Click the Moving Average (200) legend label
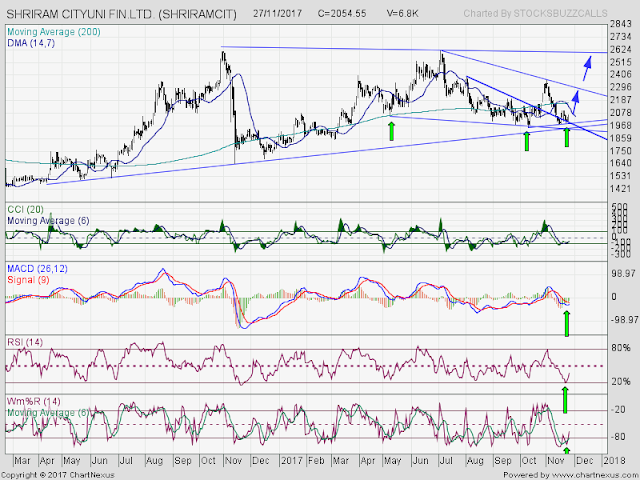The width and height of the screenshot is (640, 480). (53, 32)
